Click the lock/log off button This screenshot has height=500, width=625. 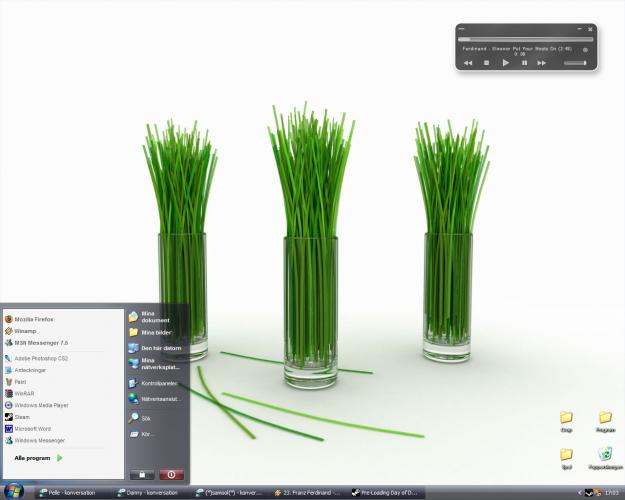[x=142, y=475]
